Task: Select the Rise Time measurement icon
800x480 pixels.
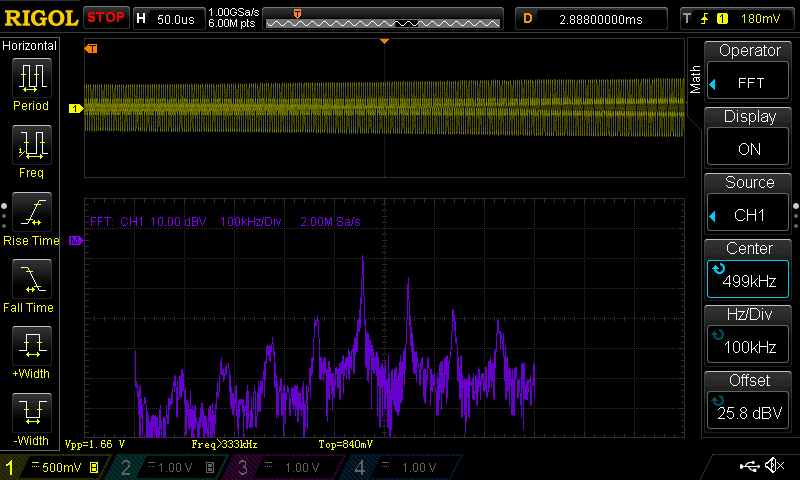Action: point(32,212)
